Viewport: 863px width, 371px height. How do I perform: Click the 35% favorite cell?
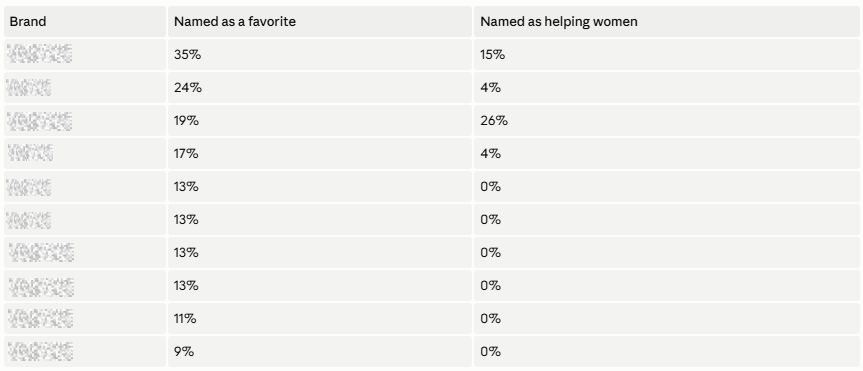[x=320, y=54]
